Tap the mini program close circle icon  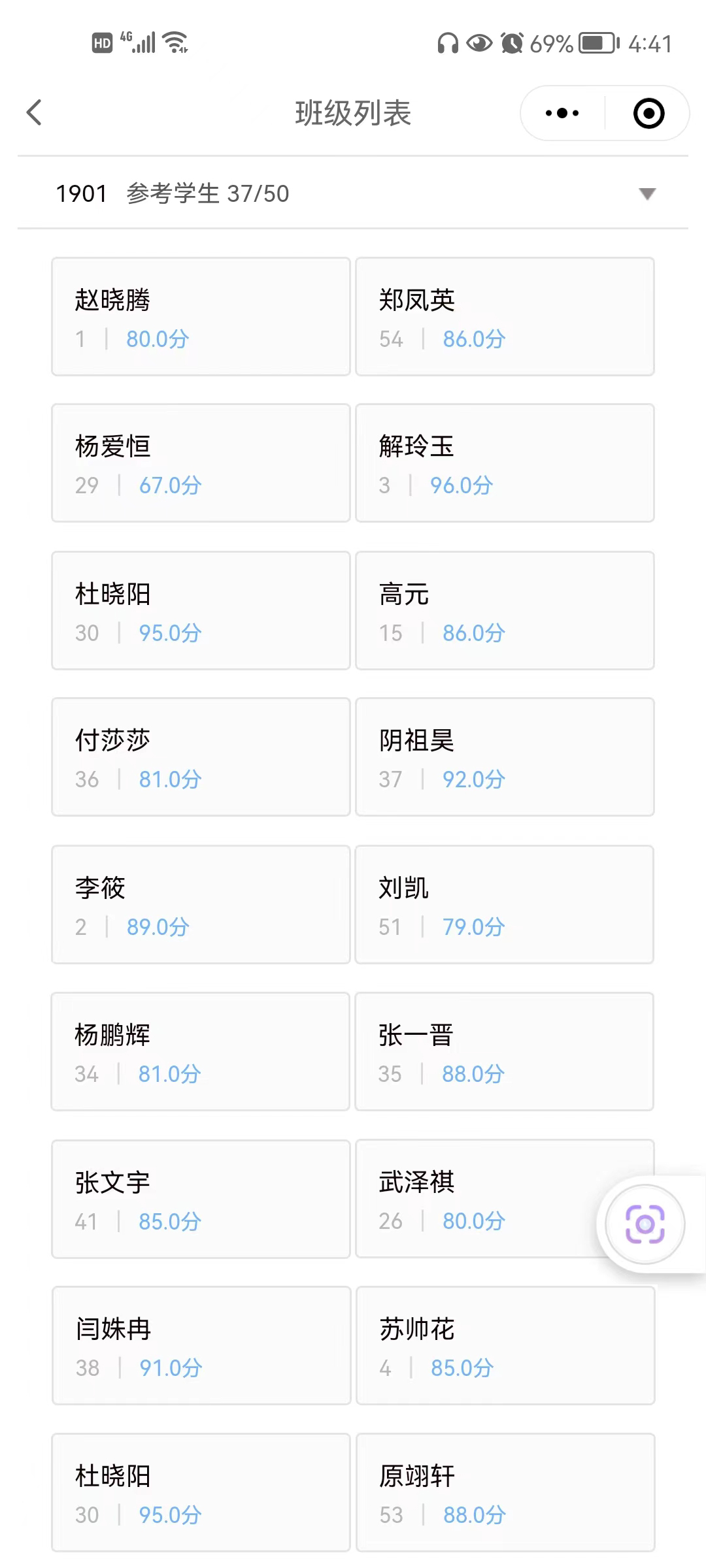(x=648, y=113)
